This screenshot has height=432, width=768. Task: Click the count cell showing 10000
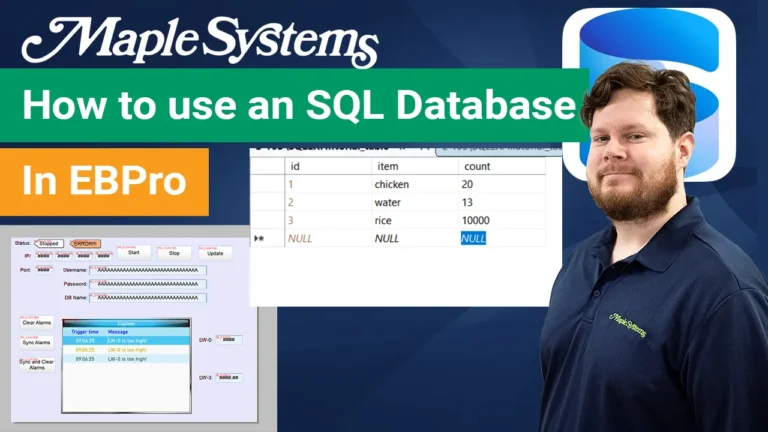pos(502,220)
